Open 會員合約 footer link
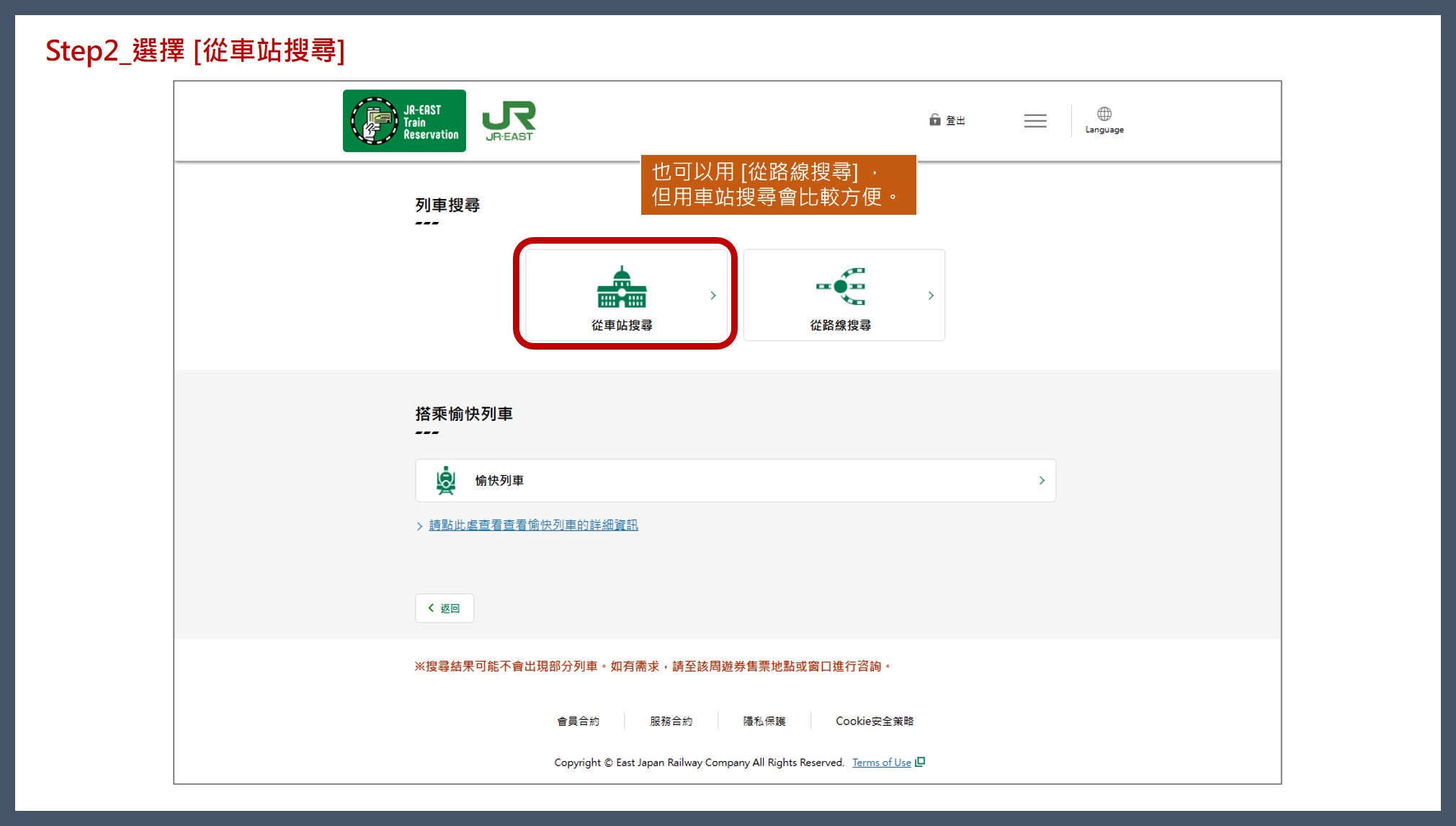 (x=578, y=721)
